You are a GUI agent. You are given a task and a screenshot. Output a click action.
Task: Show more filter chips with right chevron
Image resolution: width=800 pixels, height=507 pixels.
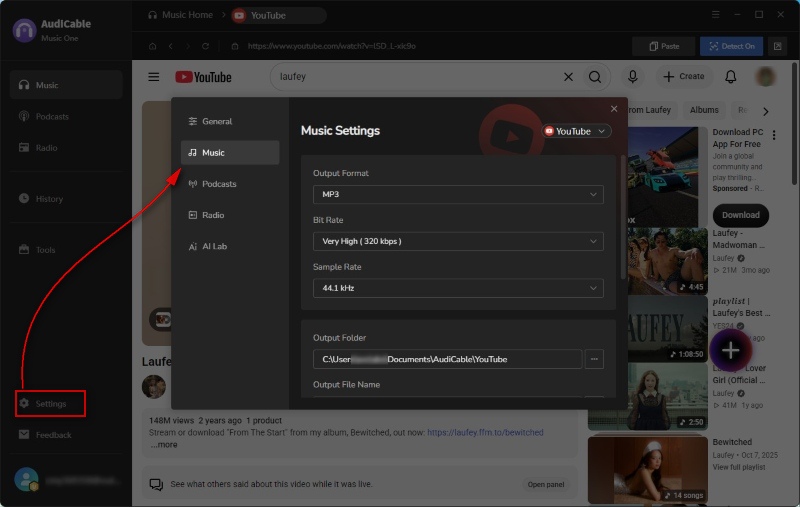[765, 111]
